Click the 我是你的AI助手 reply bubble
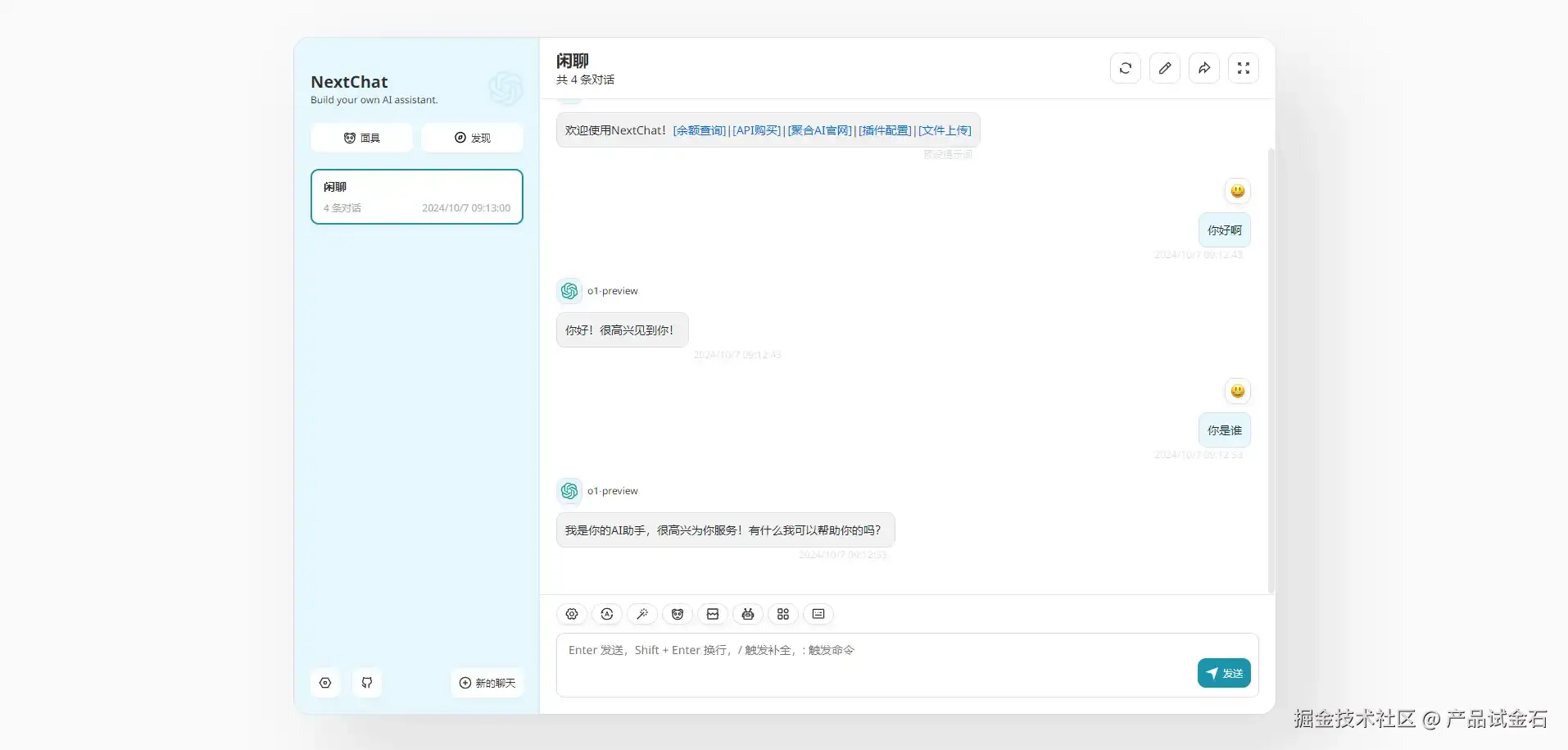Image resolution: width=1568 pixels, height=750 pixels. coord(726,530)
